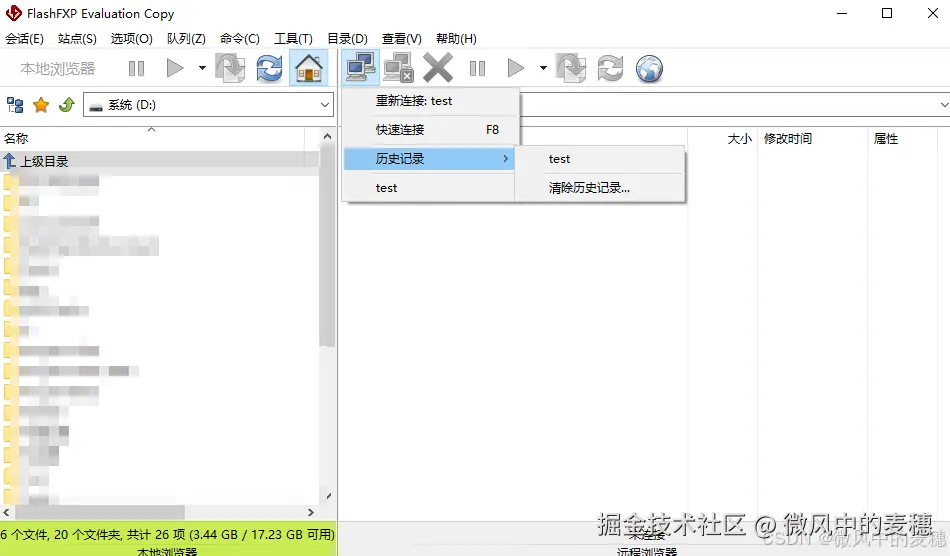Click the local pane transfer file icon
This screenshot has width=950, height=556.
230,68
